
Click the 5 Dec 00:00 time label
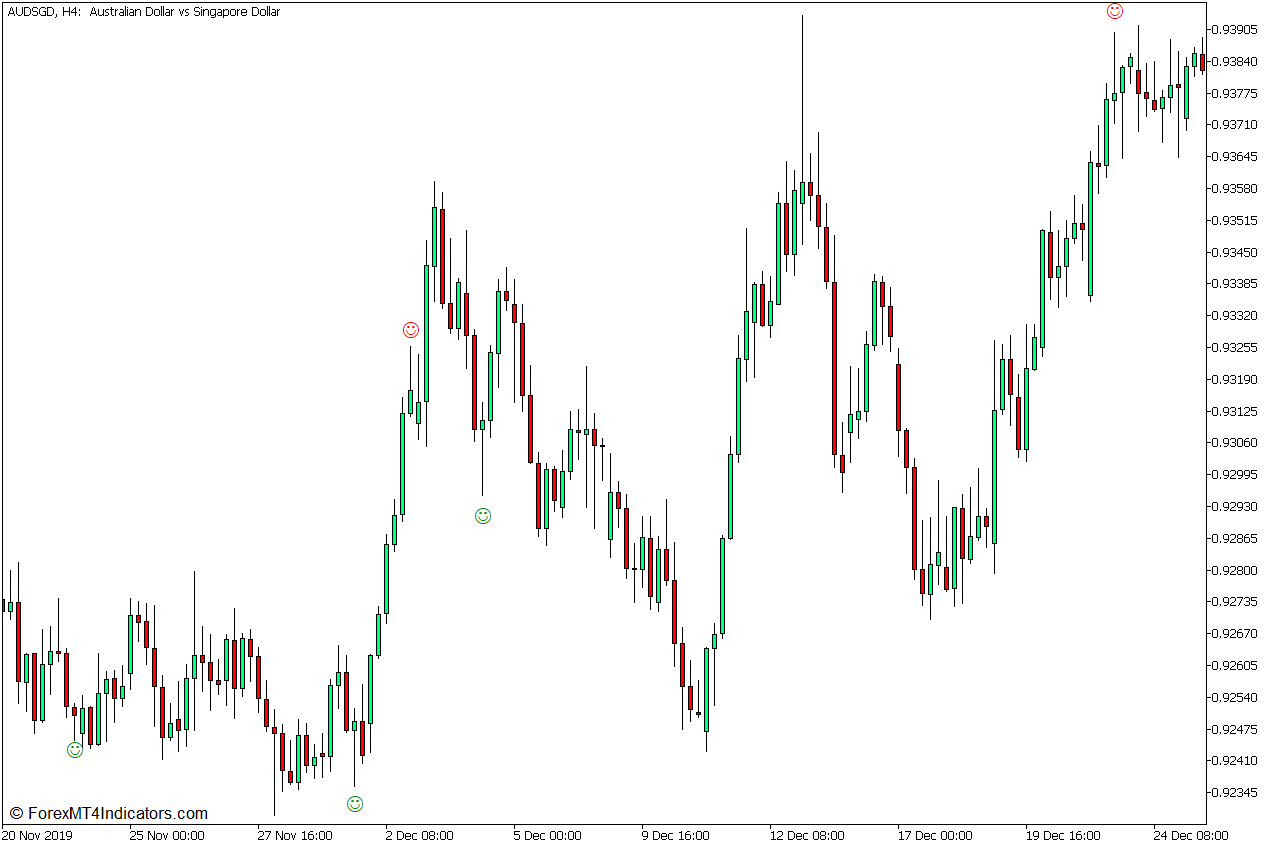point(547,836)
